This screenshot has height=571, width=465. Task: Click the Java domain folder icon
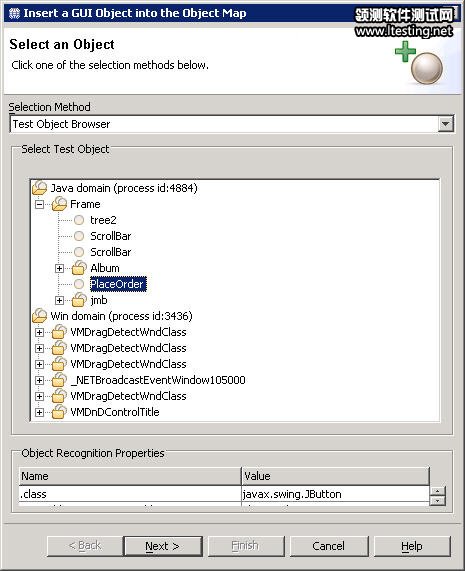pyautogui.click(x=39, y=188)
